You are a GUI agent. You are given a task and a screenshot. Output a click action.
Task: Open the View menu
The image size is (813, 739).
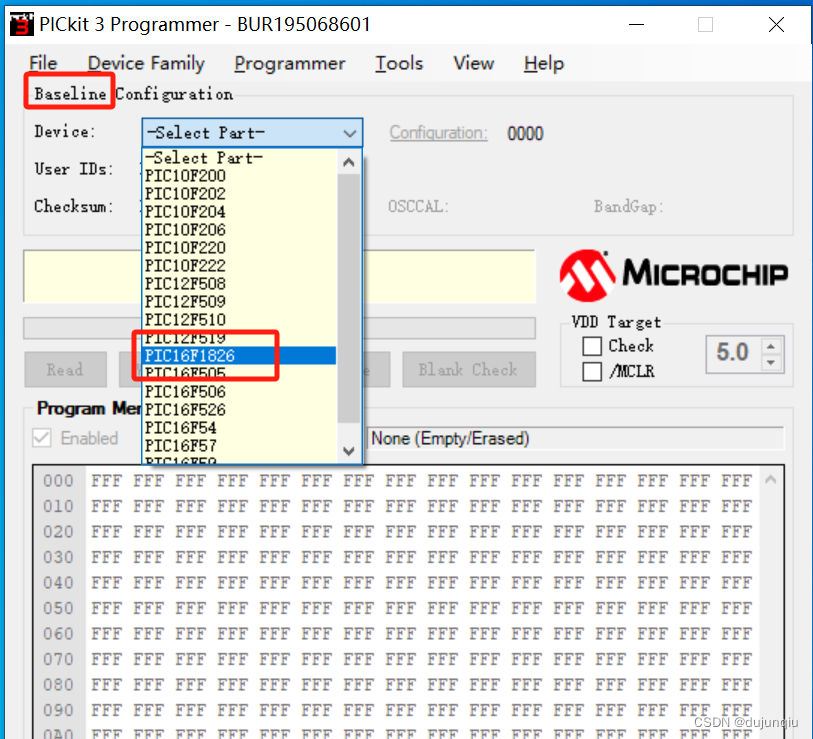473,63
